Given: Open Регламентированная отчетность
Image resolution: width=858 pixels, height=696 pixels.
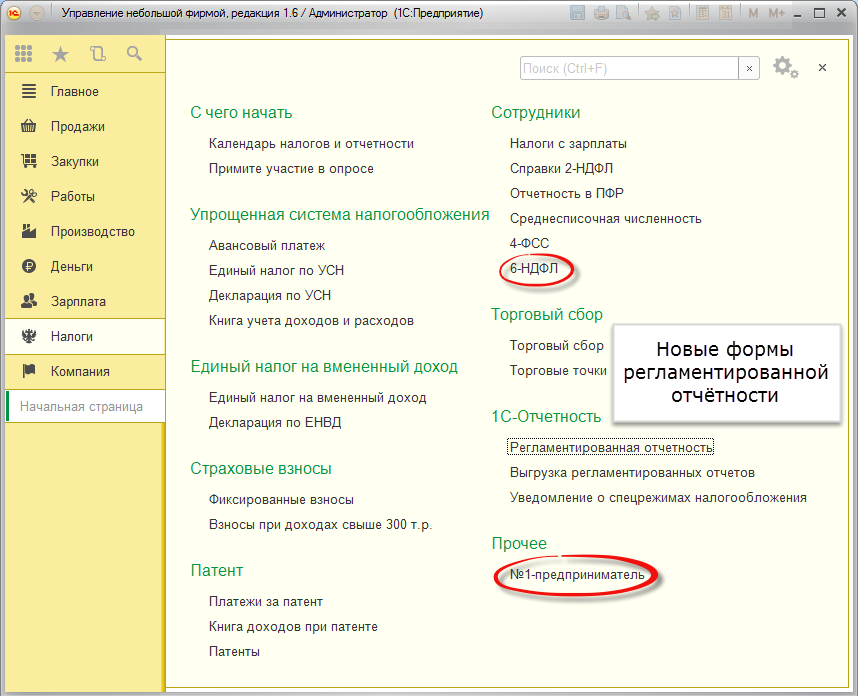Looking at the screenshot, I should click(x=611, y=448).
